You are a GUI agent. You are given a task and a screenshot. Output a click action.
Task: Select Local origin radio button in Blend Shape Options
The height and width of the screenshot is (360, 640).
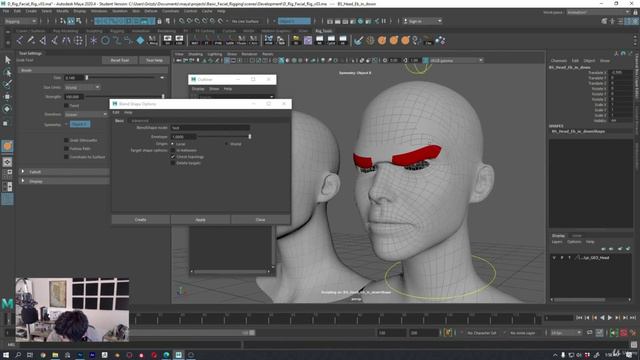[173, 144]
